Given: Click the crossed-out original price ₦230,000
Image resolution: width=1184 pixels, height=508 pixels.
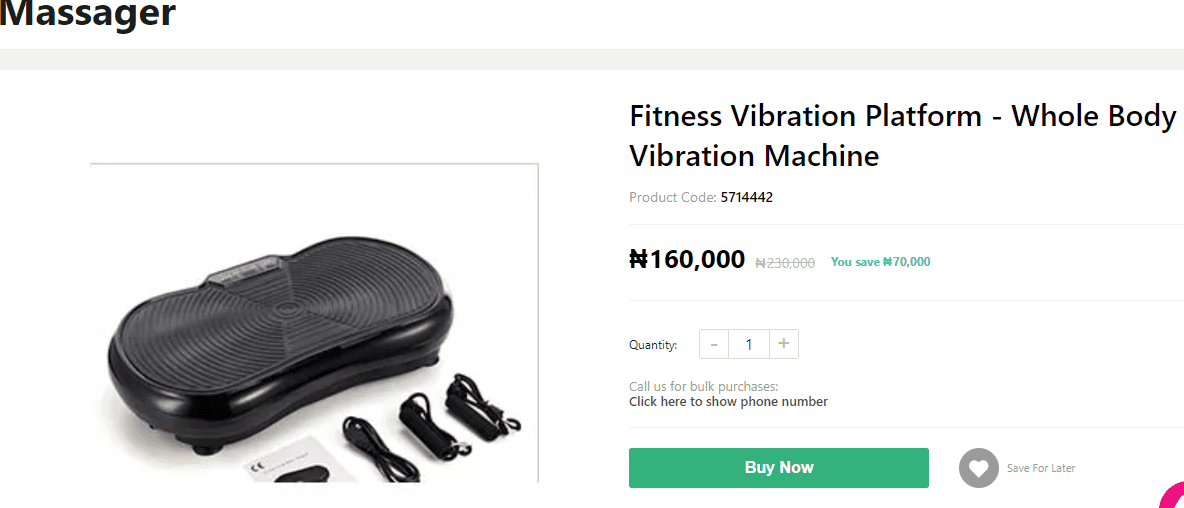Looking at the screenshot, I should coord(785,263).
